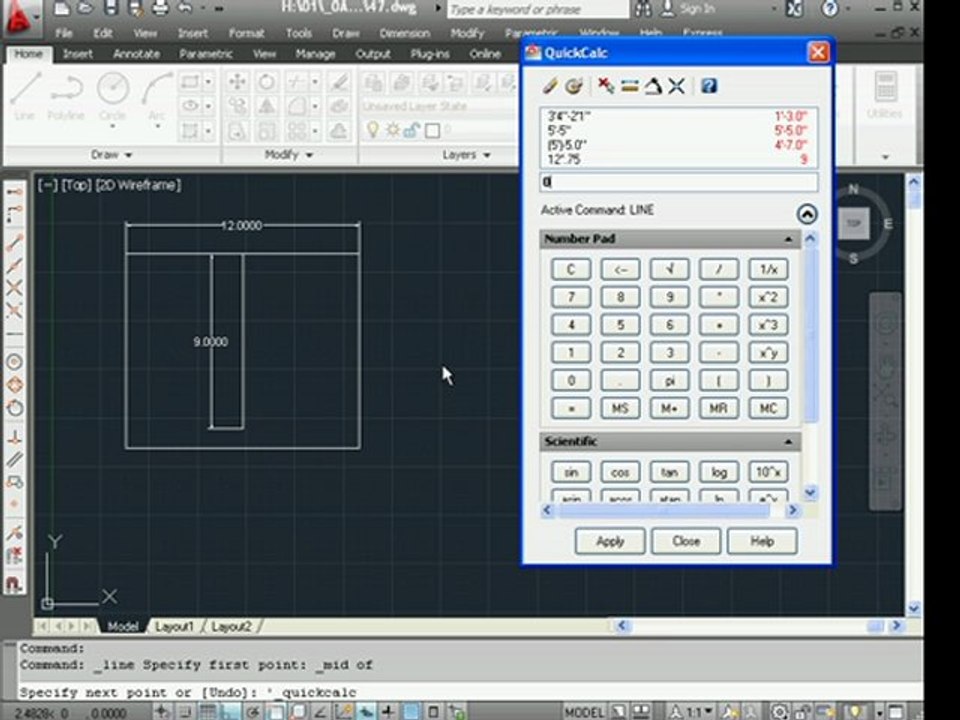Toggle Grid Display in the status bar

tap(208, 711)
